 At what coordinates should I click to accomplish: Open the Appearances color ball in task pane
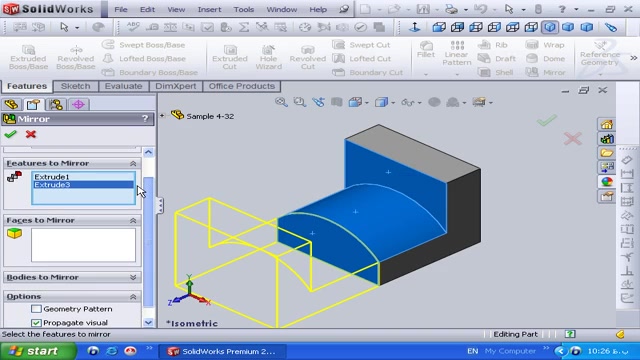pos(607,182)
